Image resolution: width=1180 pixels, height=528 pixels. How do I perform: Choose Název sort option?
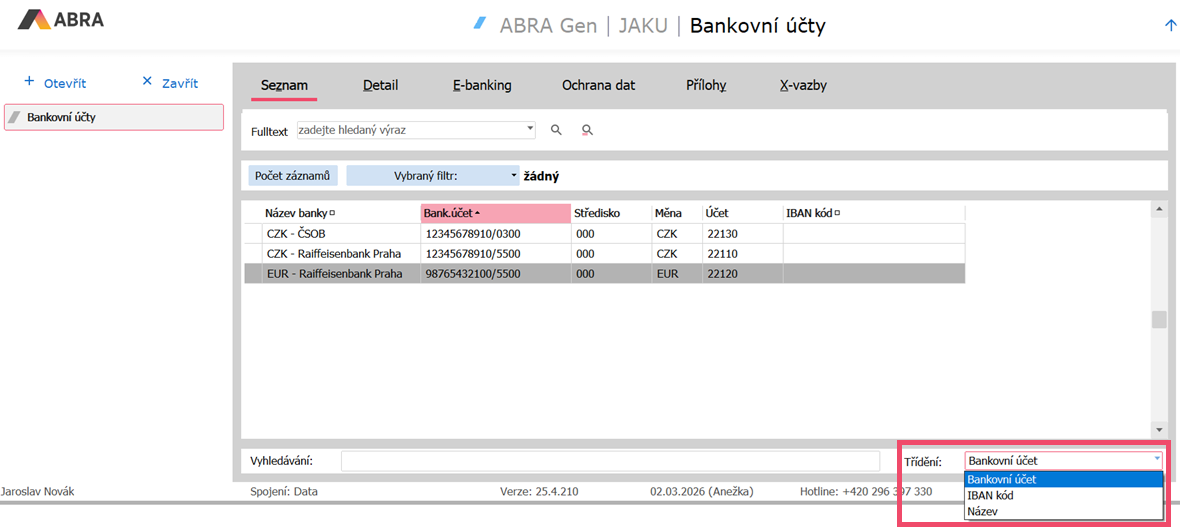[x=1064, y=511]
